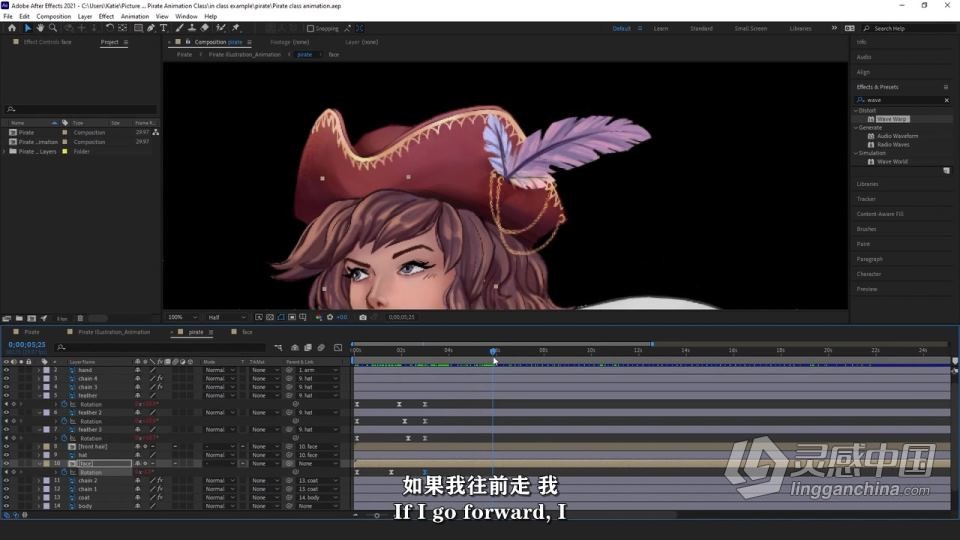Screen dimensions: 960x540
Task: Expand the hat layer twirl arrow
Action: tap(39, 455)
